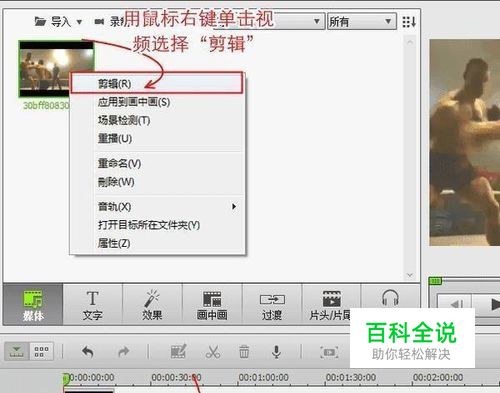Click the redo arrow
The image size is (500, 393).
click(124, 352)
